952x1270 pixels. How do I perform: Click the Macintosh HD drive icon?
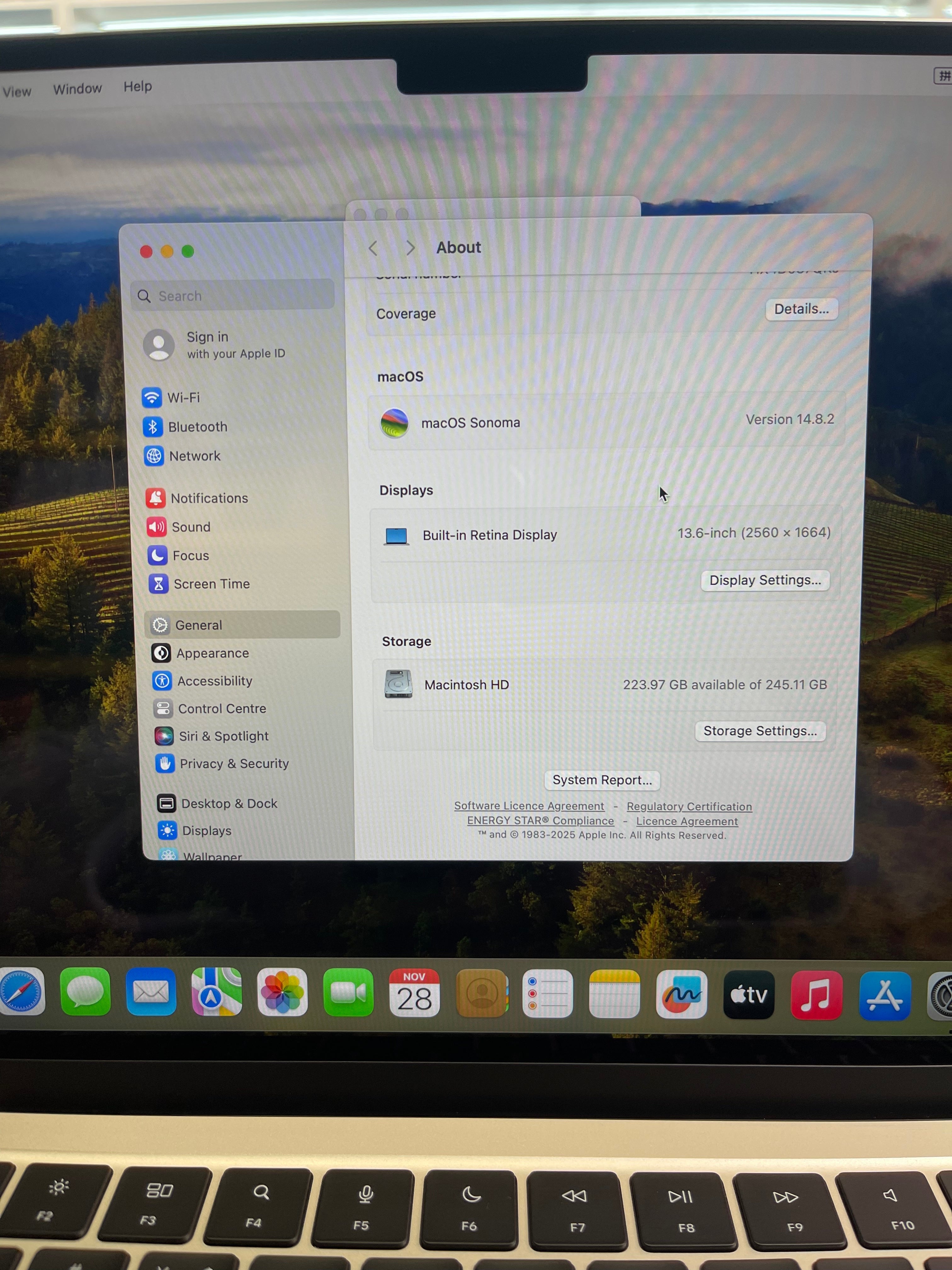(x=398, y=684)
